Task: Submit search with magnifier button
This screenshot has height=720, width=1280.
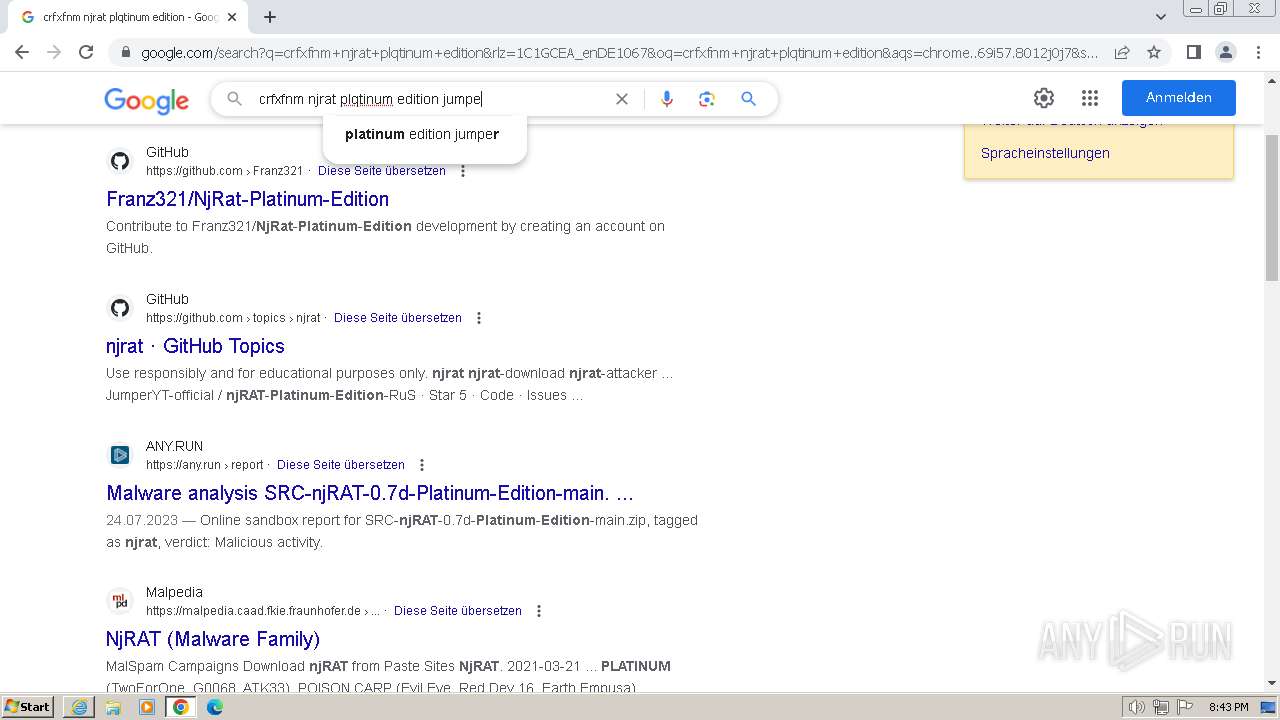Action: pyautogui.click(x=748, y=99)
